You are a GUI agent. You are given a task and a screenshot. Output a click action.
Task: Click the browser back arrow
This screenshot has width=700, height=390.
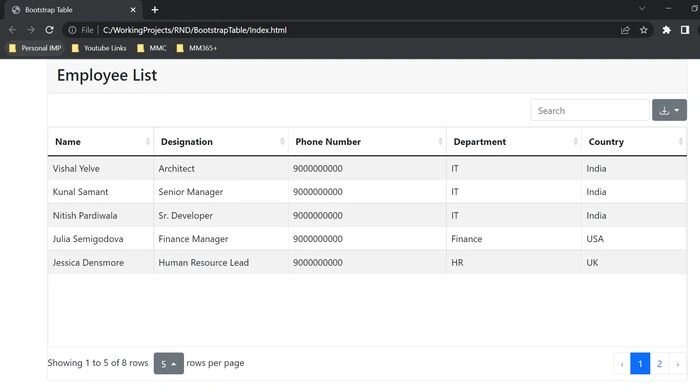pos(12,30)
